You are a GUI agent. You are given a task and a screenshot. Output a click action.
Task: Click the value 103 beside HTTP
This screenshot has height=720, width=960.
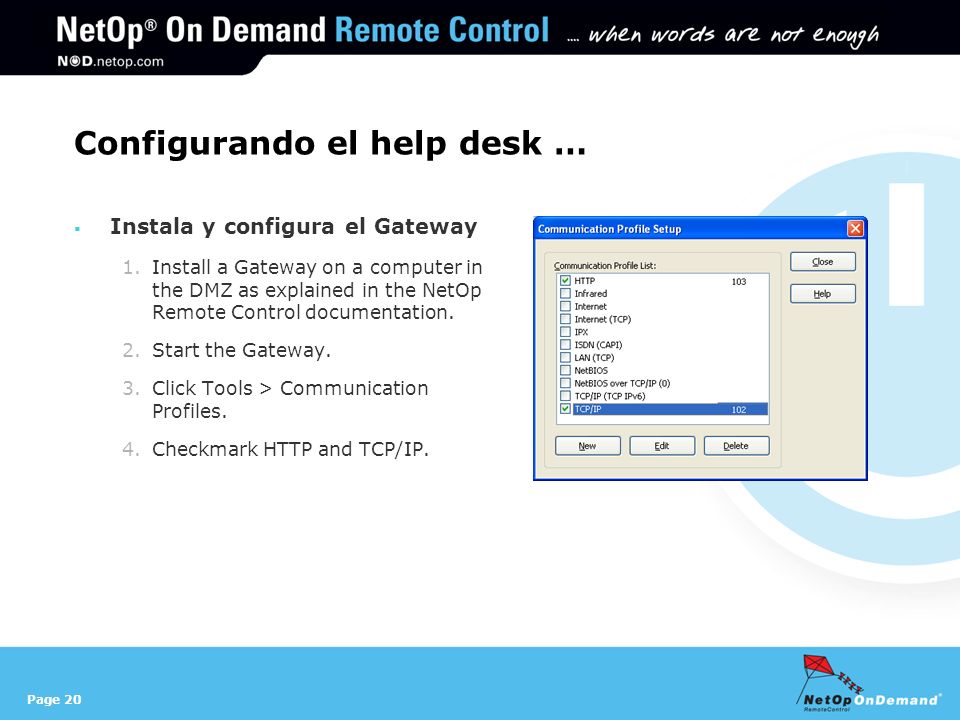tap(739, 282)
